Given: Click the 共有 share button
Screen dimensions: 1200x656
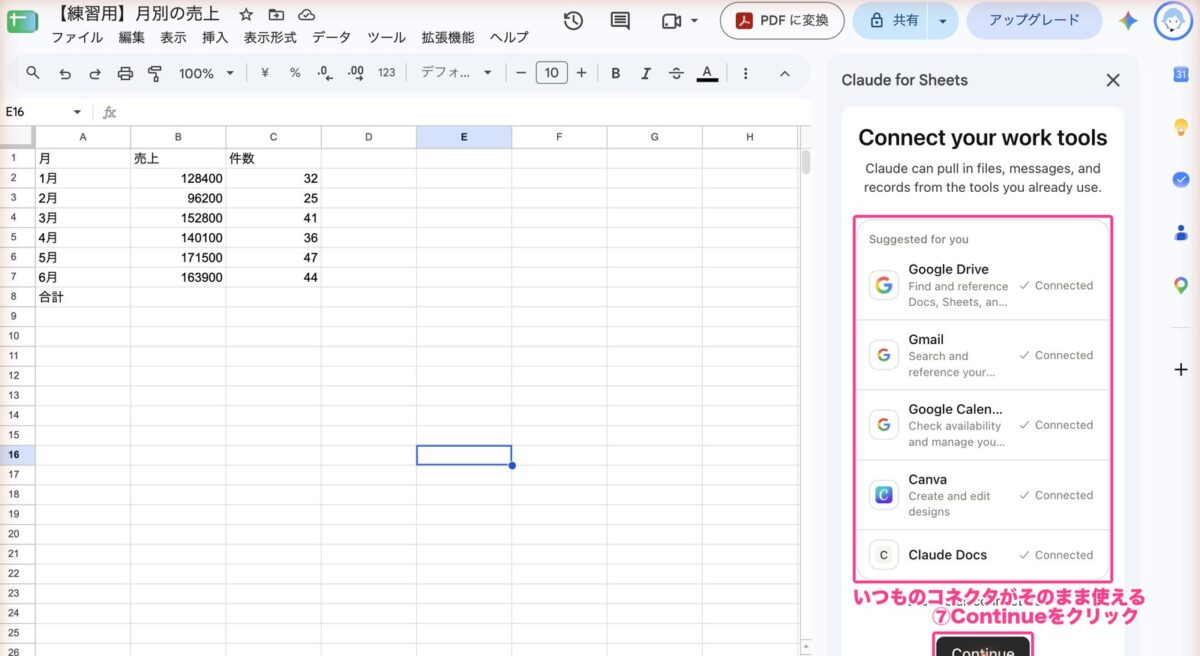Looking at the screenshot, I should [x=892, y=21].
